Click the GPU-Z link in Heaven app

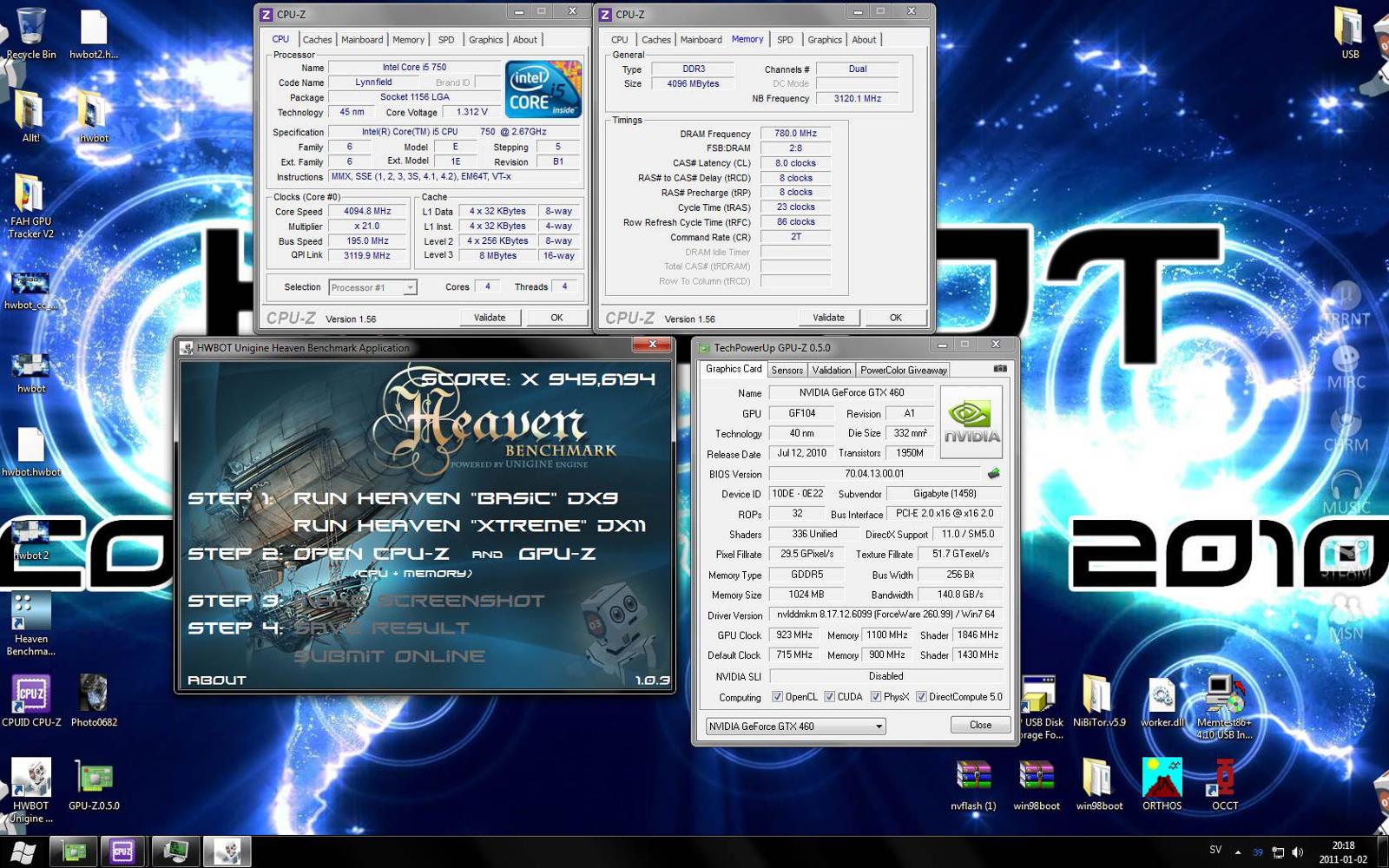[556, 554]
